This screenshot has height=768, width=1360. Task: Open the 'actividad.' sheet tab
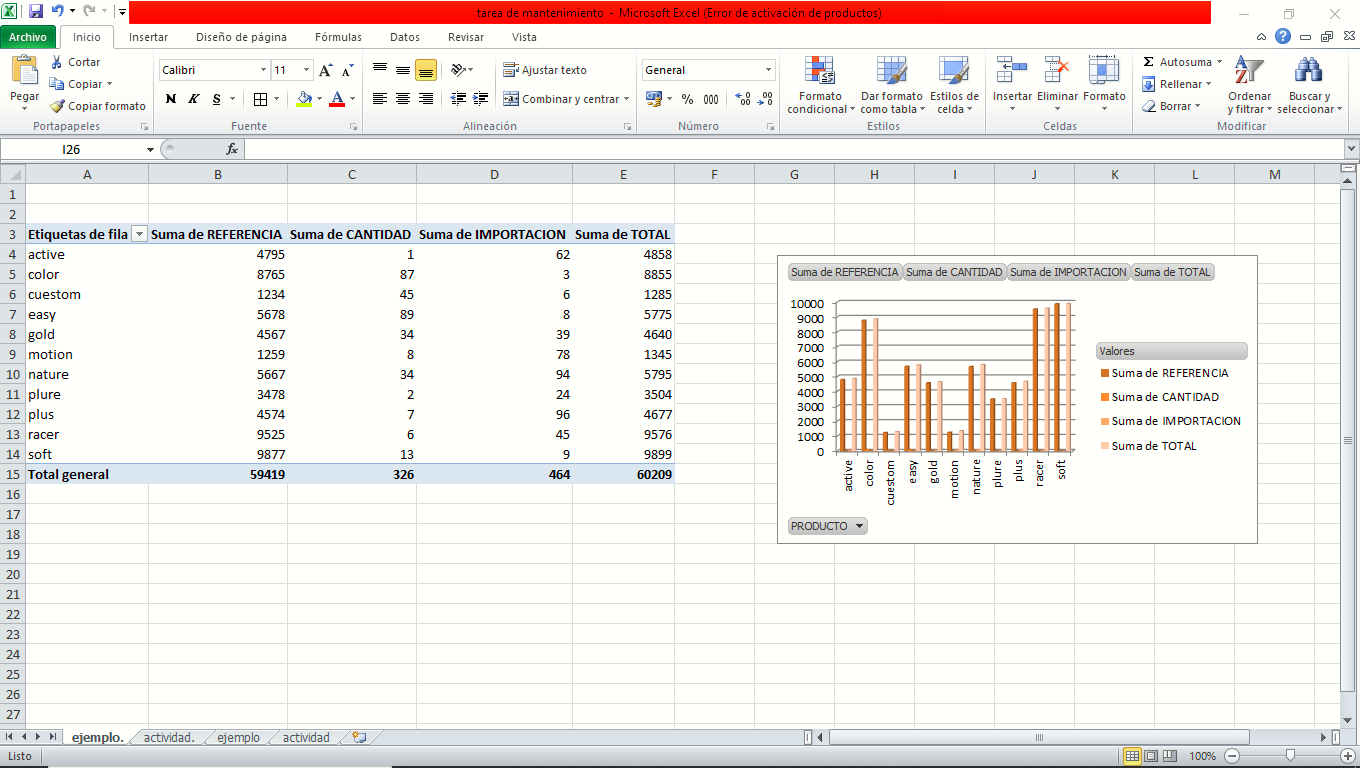tap(169, 738)
